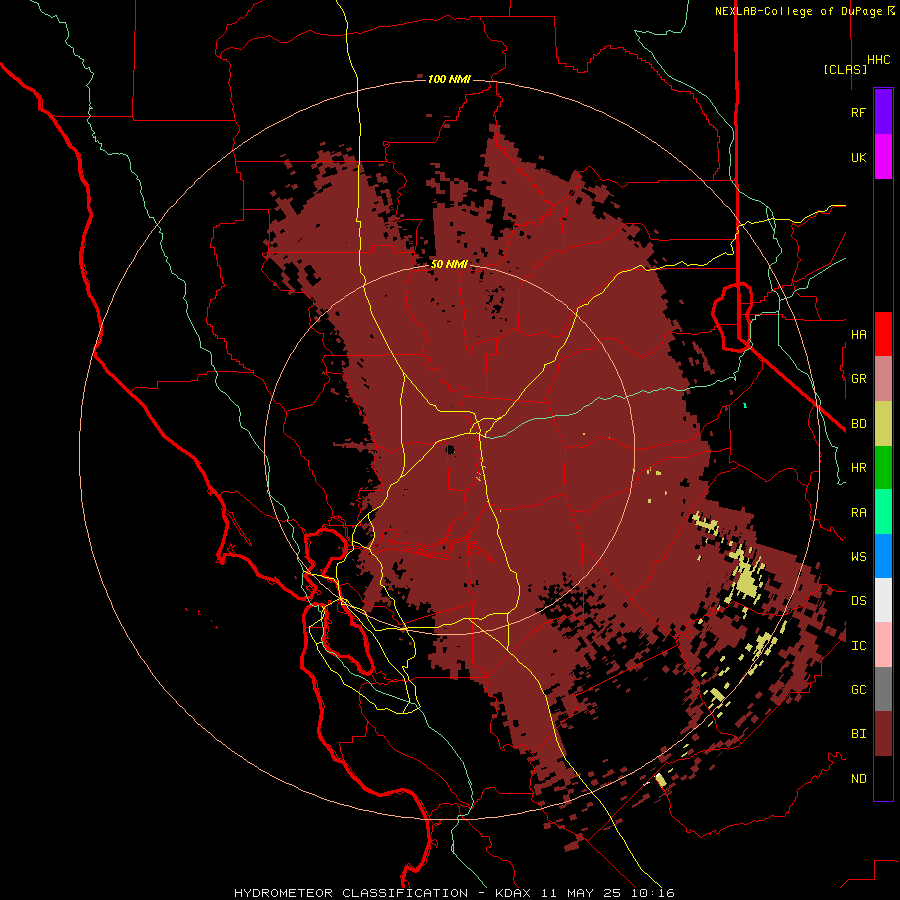
Task: Click the RF purple legend swatch
Action: (883, 112)
